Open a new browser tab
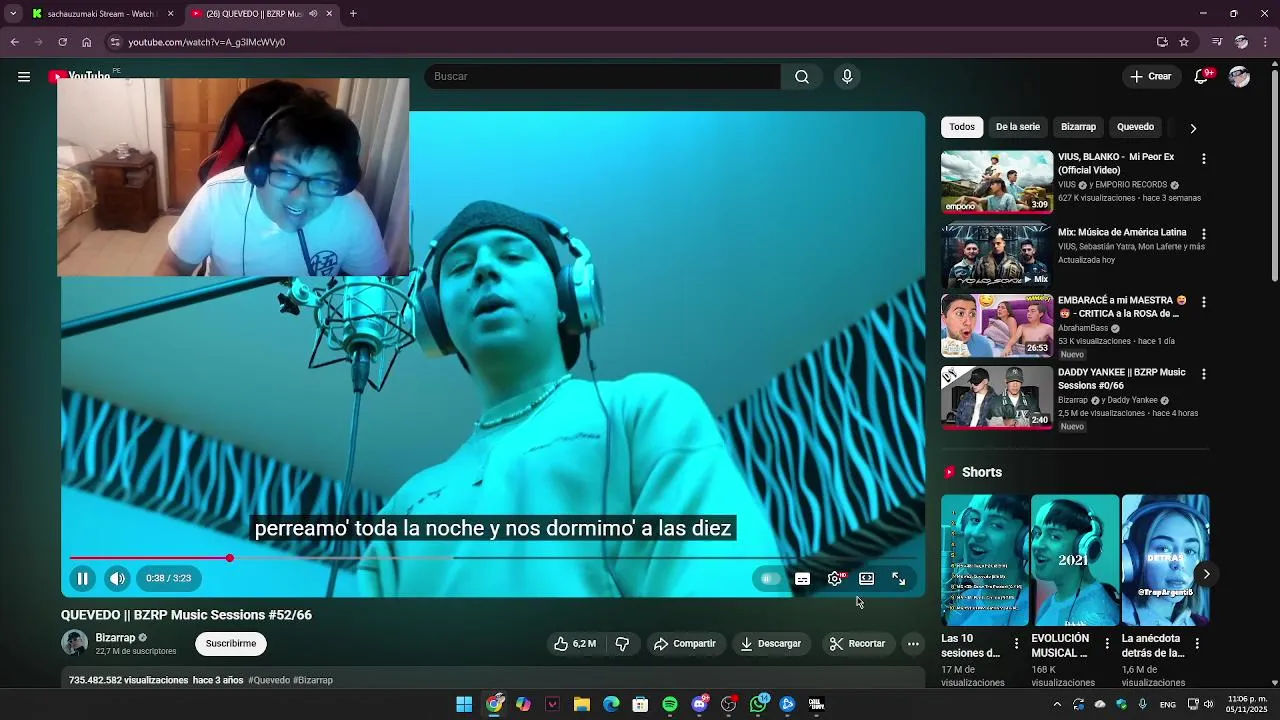 click(353, 14)
